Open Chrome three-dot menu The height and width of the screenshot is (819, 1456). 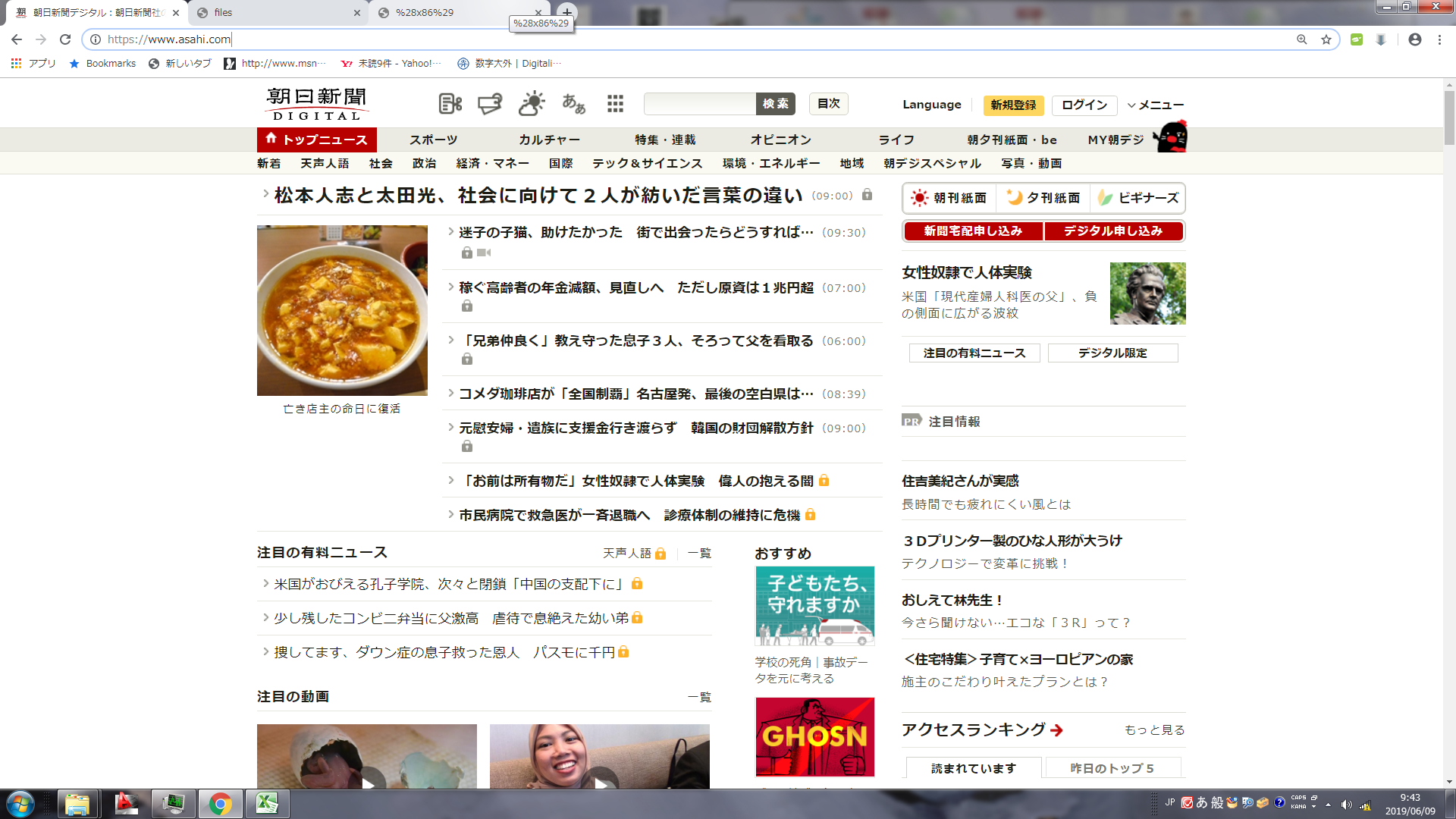1439,39
